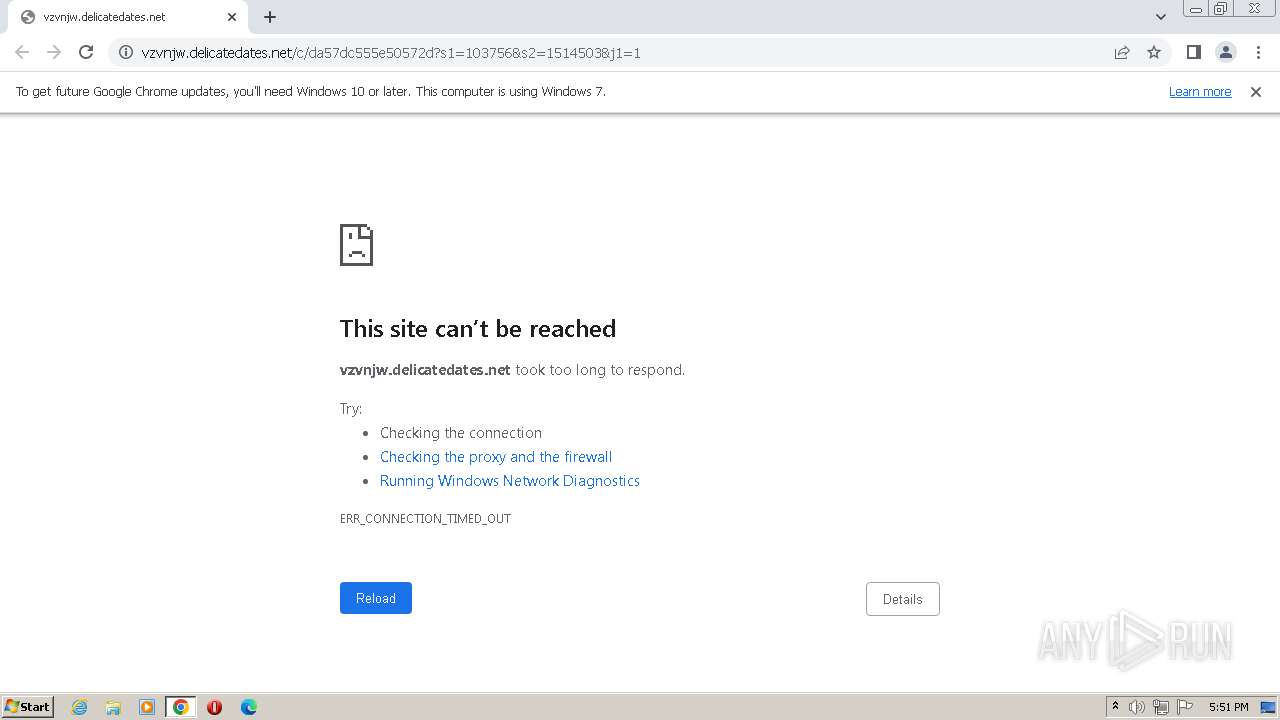
Task: Show hidden system tray icons
Action: tap(1115, 707)
